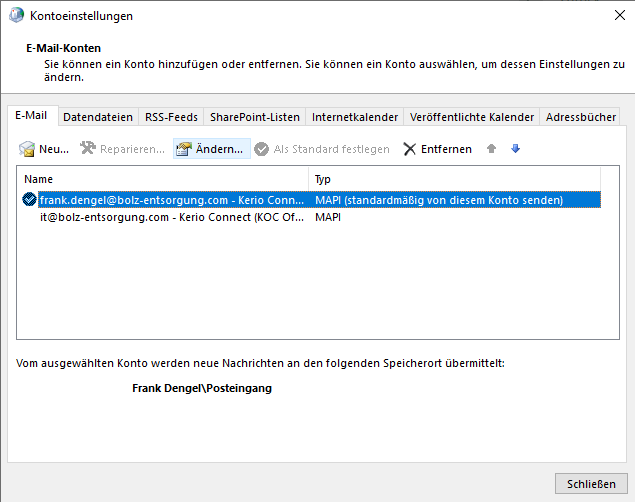Switch to the SharePoint-Listen tab

[x=254, y=117]
